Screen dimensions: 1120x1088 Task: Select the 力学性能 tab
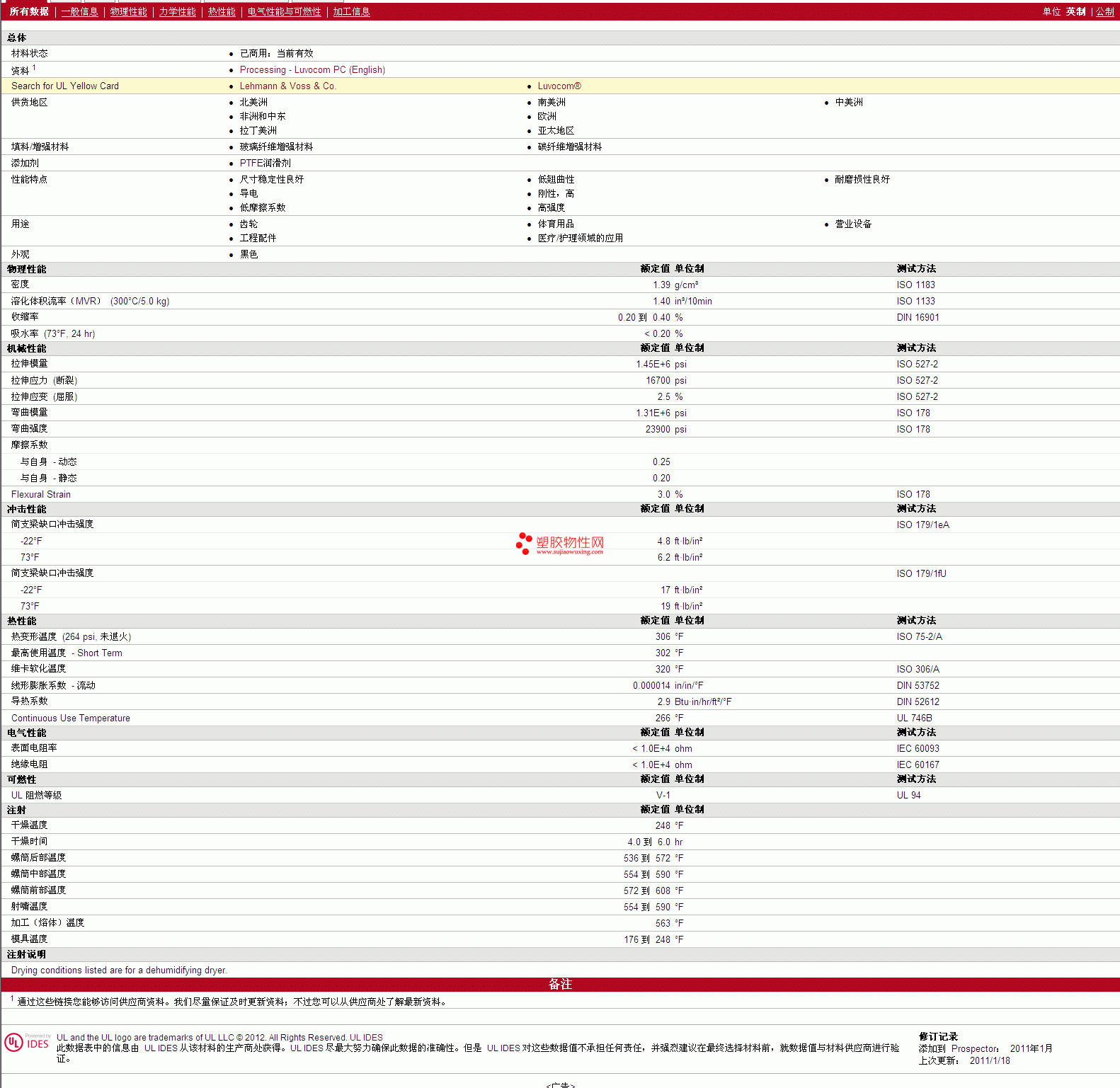177,11
